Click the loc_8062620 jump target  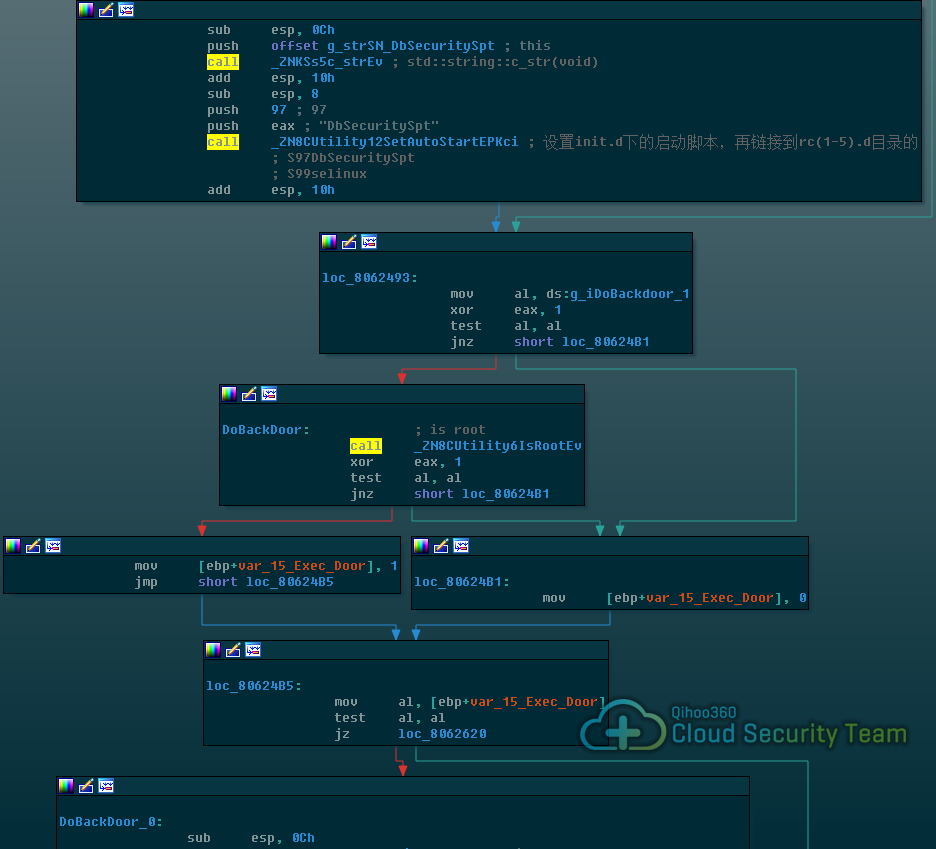coord(442,733)
